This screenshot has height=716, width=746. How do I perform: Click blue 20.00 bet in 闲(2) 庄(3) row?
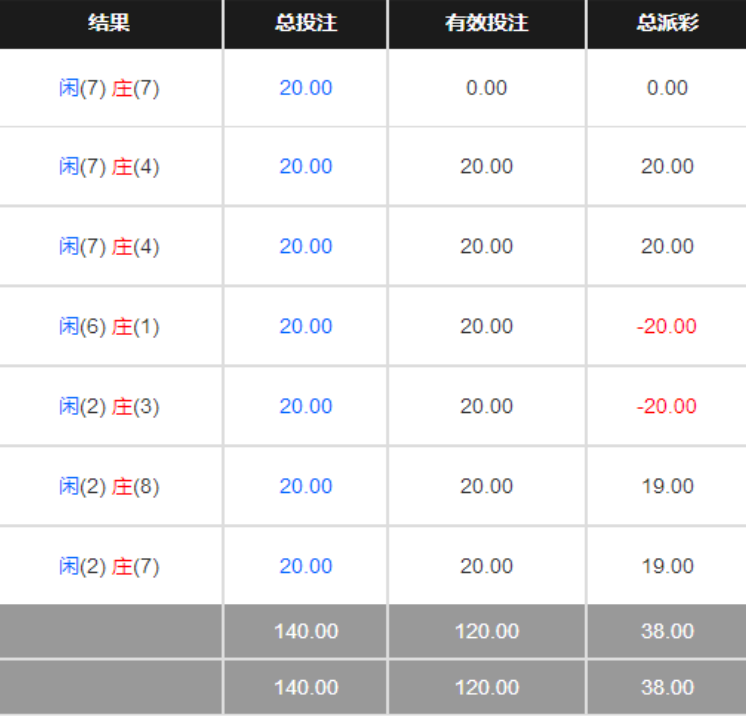(305, 406)
